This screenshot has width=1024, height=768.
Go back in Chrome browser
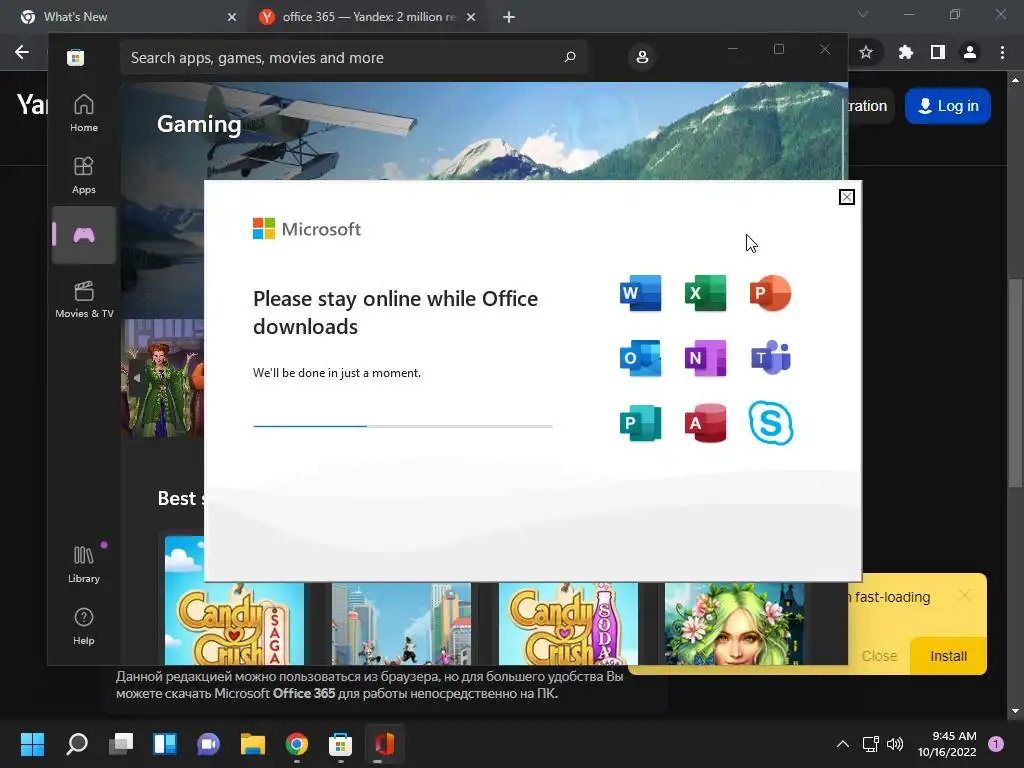pyautogui.click(x=22, y=52)
